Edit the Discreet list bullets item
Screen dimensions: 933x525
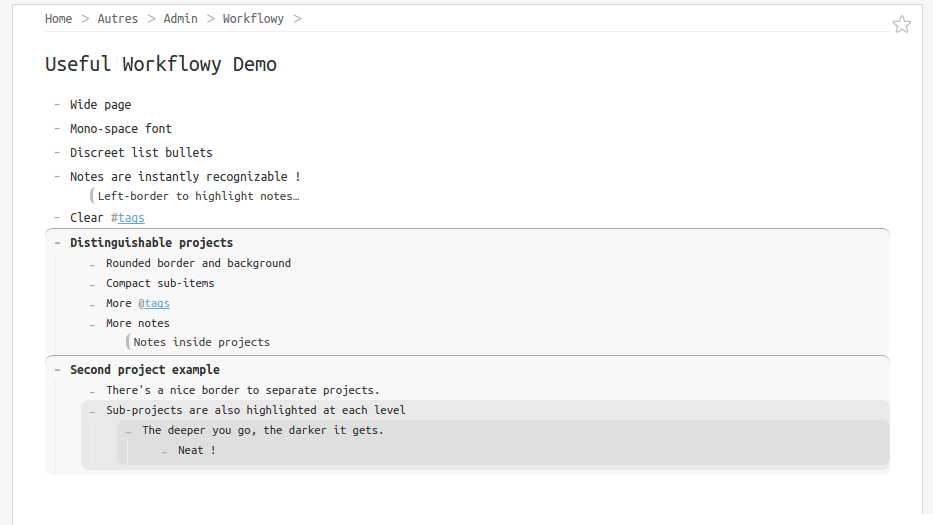[141, 152]
